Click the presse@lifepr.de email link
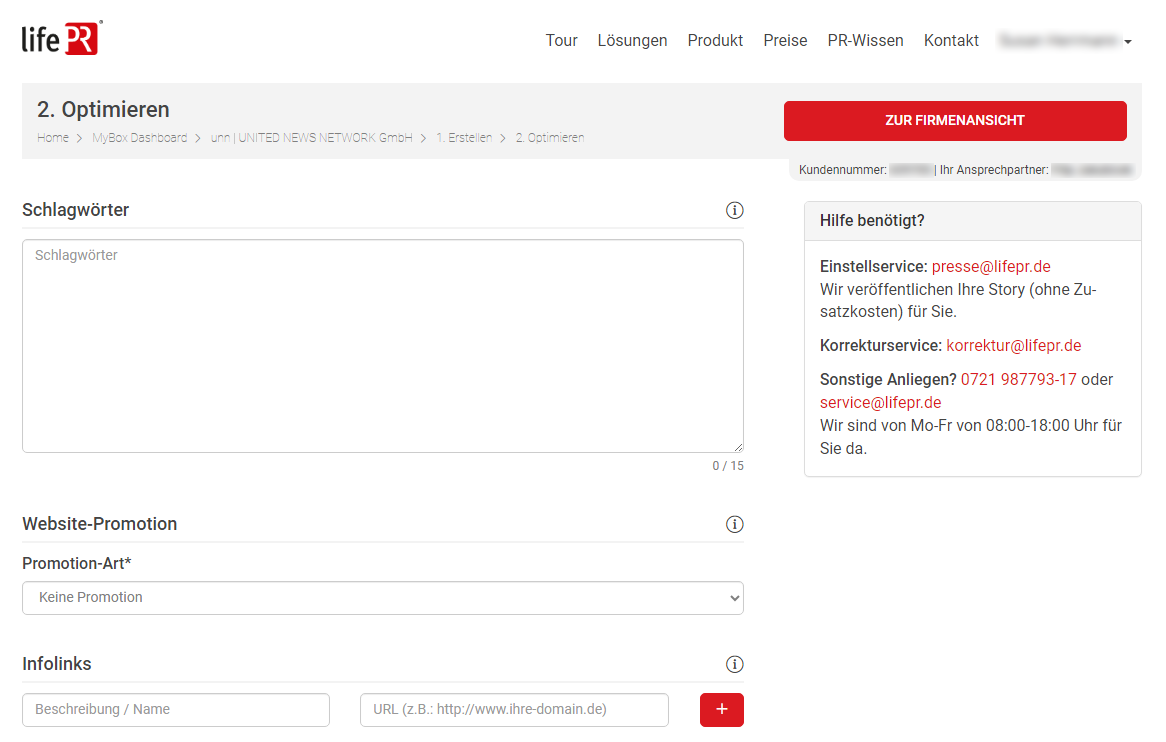The image size is (1166, 742). 990,267
